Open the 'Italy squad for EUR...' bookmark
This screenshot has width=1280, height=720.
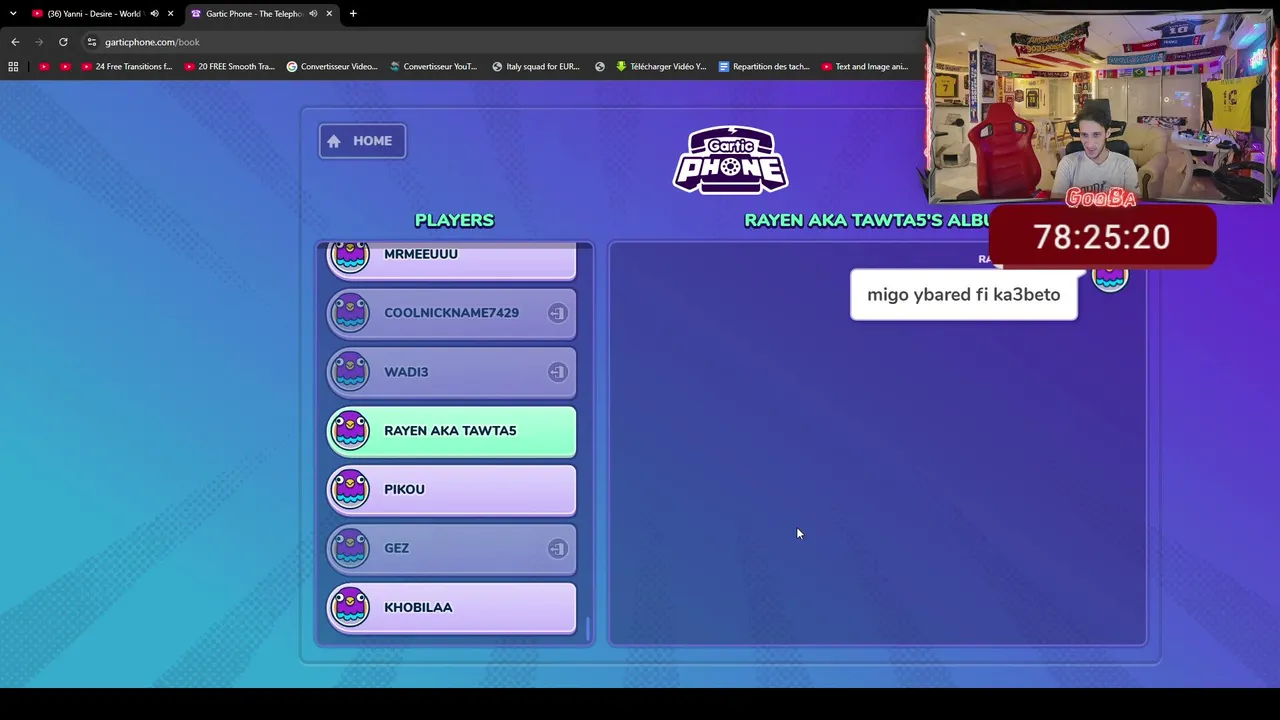click(x=536, y=67)
